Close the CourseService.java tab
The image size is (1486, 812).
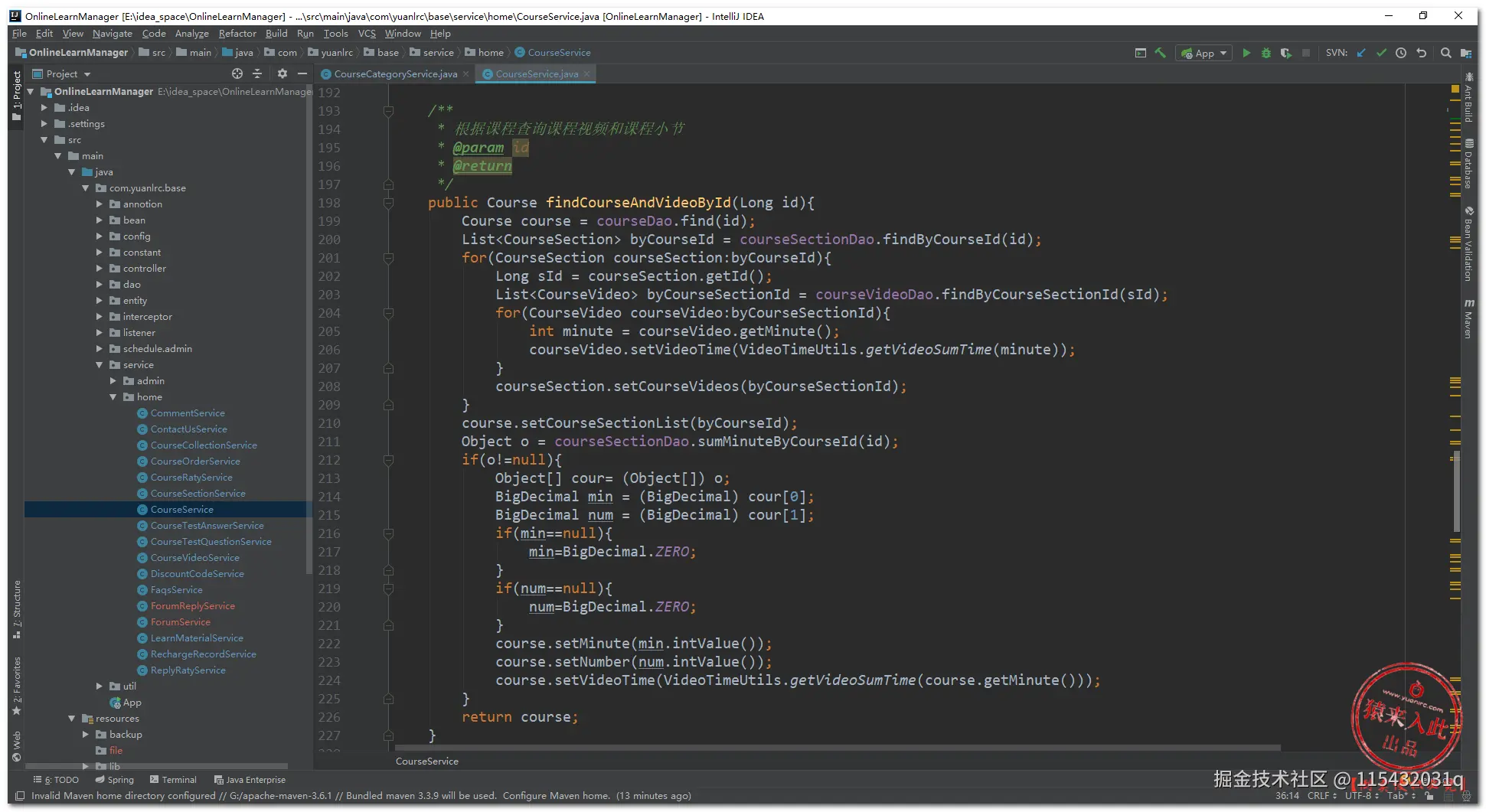[x=586, y=74]
